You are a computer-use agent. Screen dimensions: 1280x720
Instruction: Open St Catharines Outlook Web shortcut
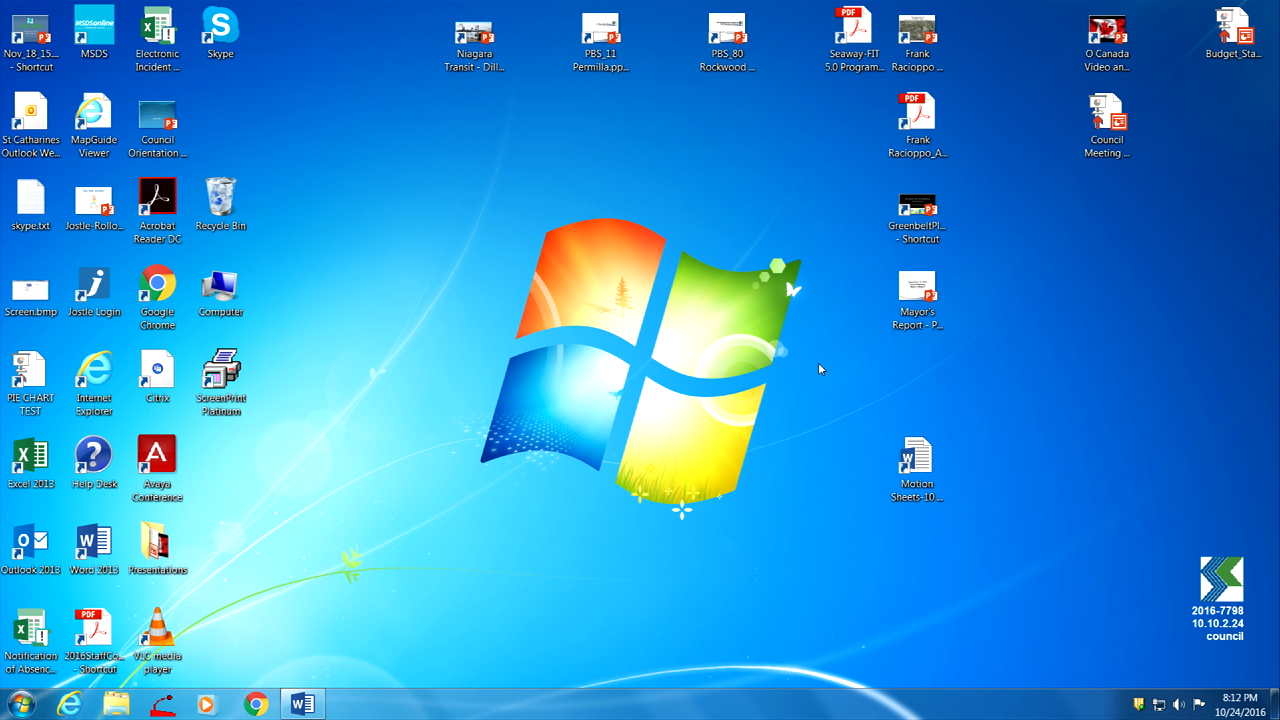[31, 126]
